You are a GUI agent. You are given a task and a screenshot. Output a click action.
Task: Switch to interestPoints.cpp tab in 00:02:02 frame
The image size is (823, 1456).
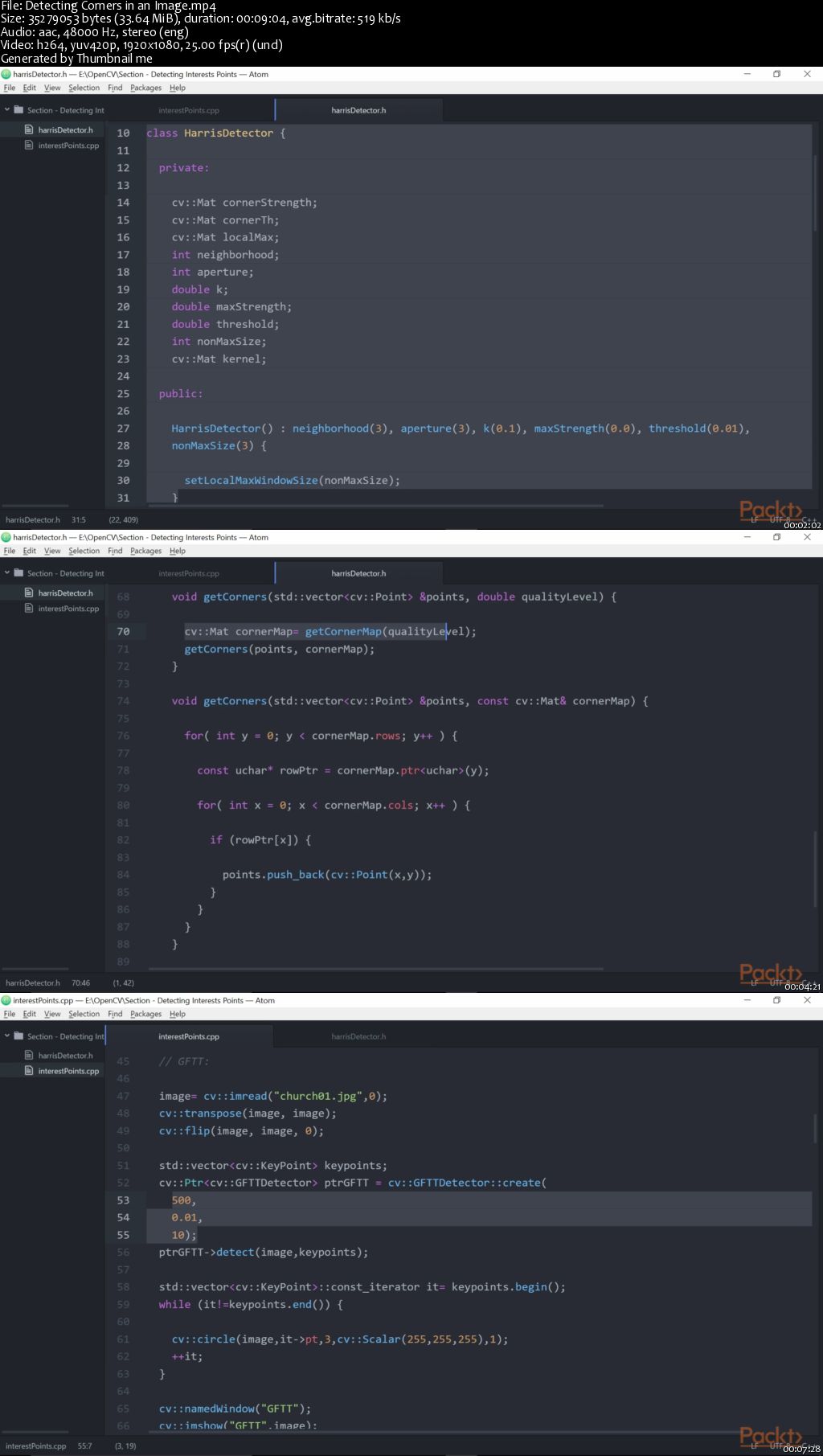tap(190, 110)
